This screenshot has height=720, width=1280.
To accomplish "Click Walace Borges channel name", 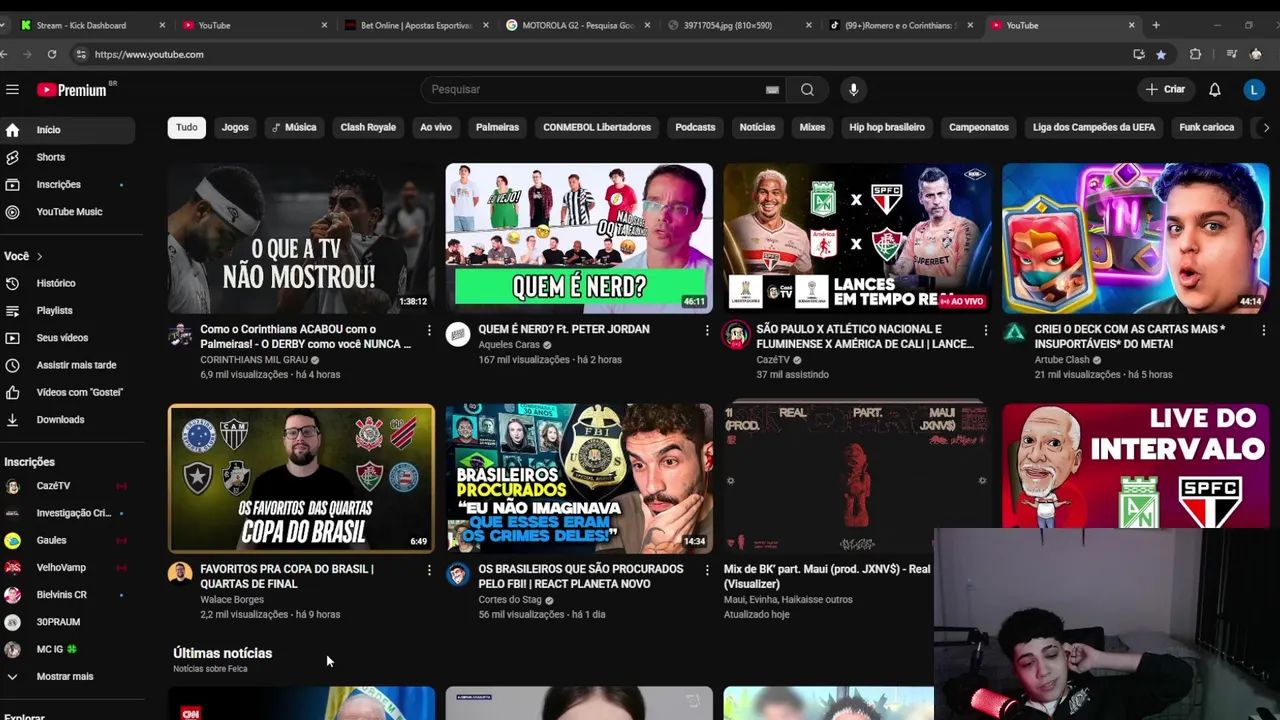I will (232, 600).
